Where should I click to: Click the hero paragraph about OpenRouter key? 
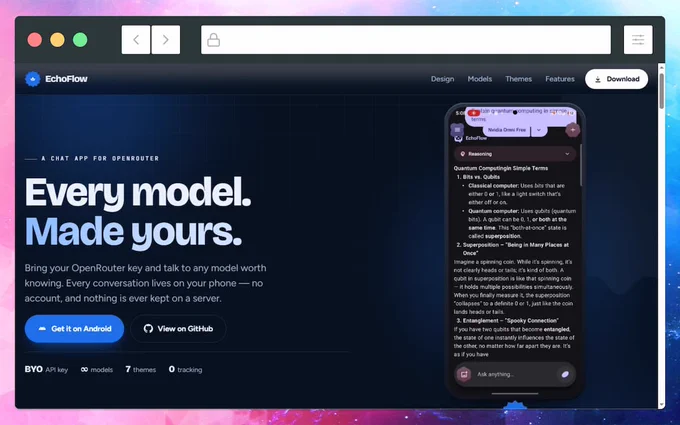[145, 283]
